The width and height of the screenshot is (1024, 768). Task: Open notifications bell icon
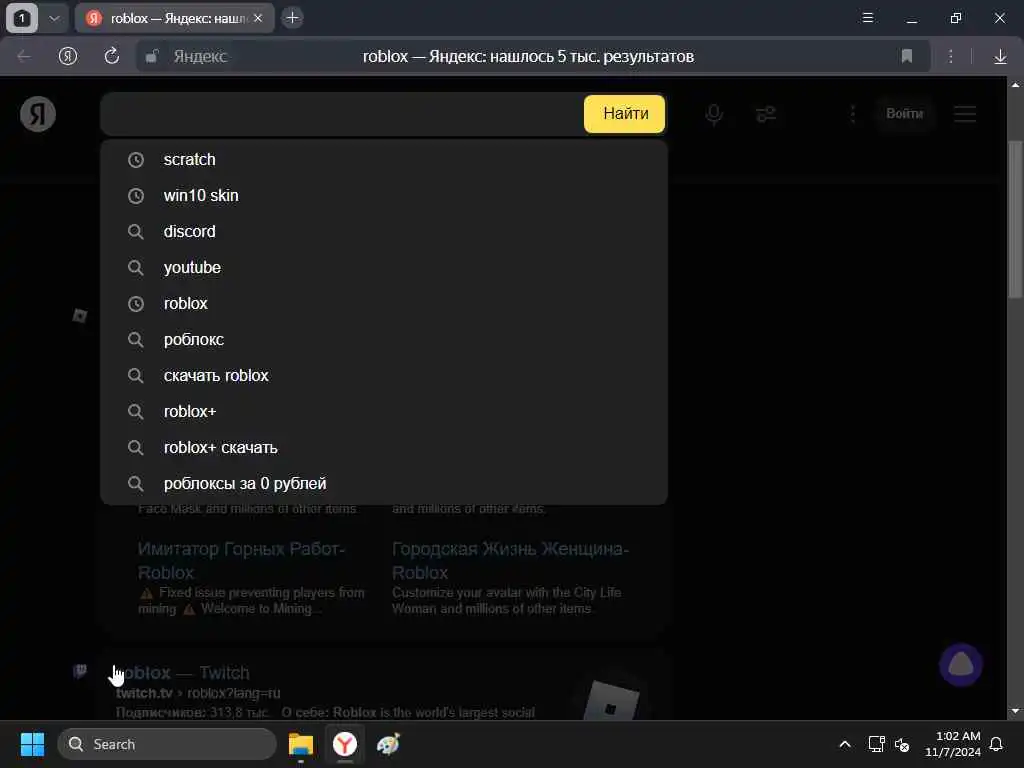point(997,744)
